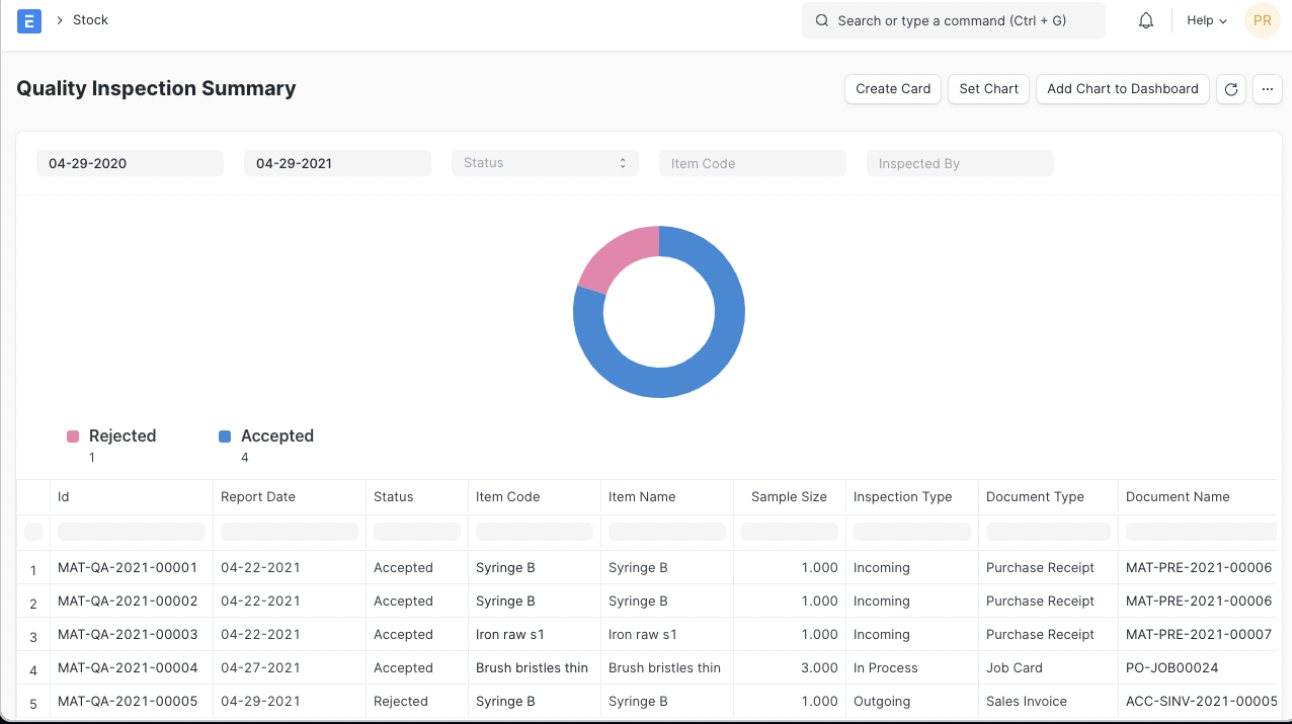Go to the Stock breadcrumb
The image size is (1292, 724).
90,20
